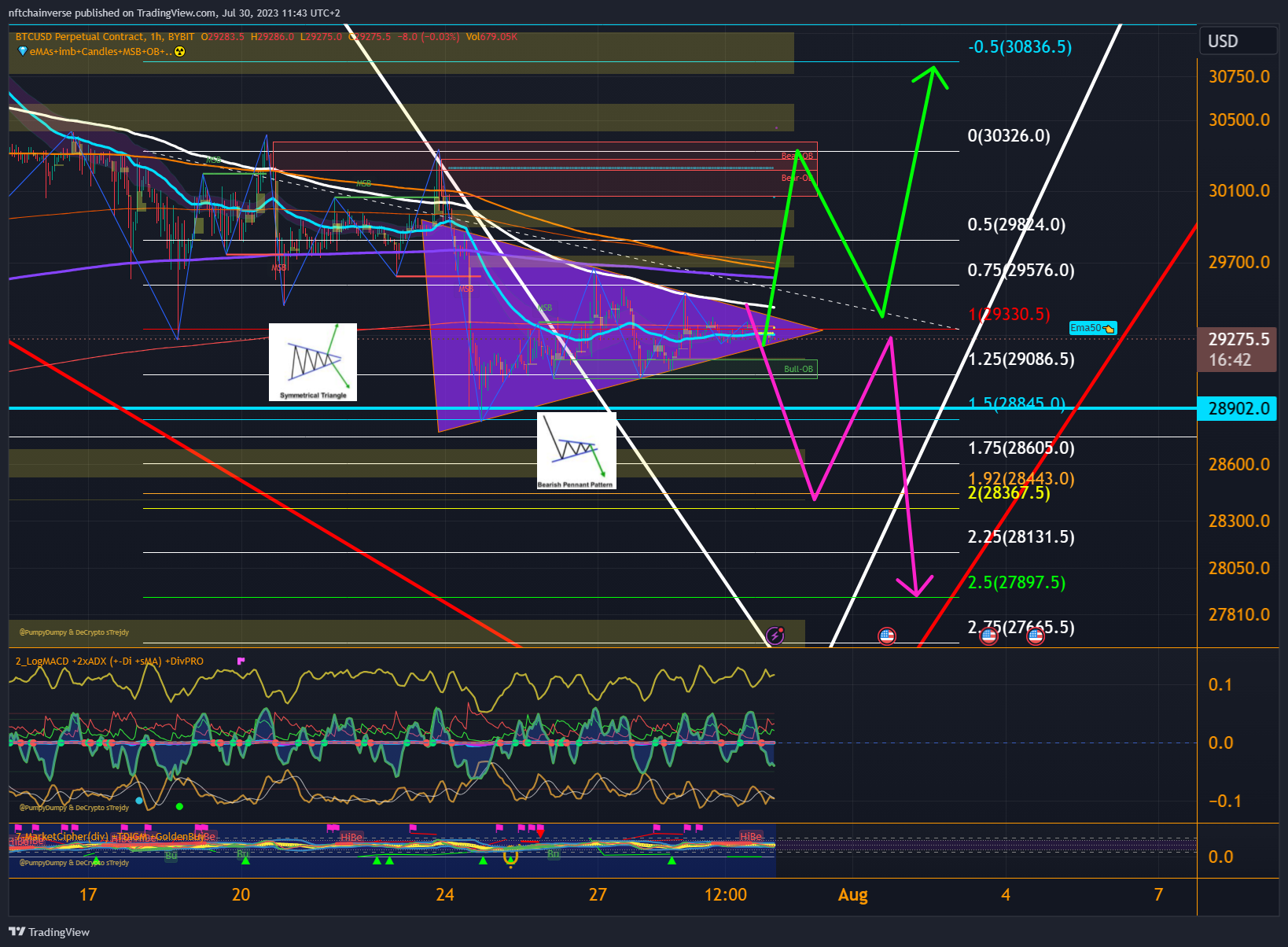
Task: Click the radioactive icon after indicator name
Action: [180, 52]
